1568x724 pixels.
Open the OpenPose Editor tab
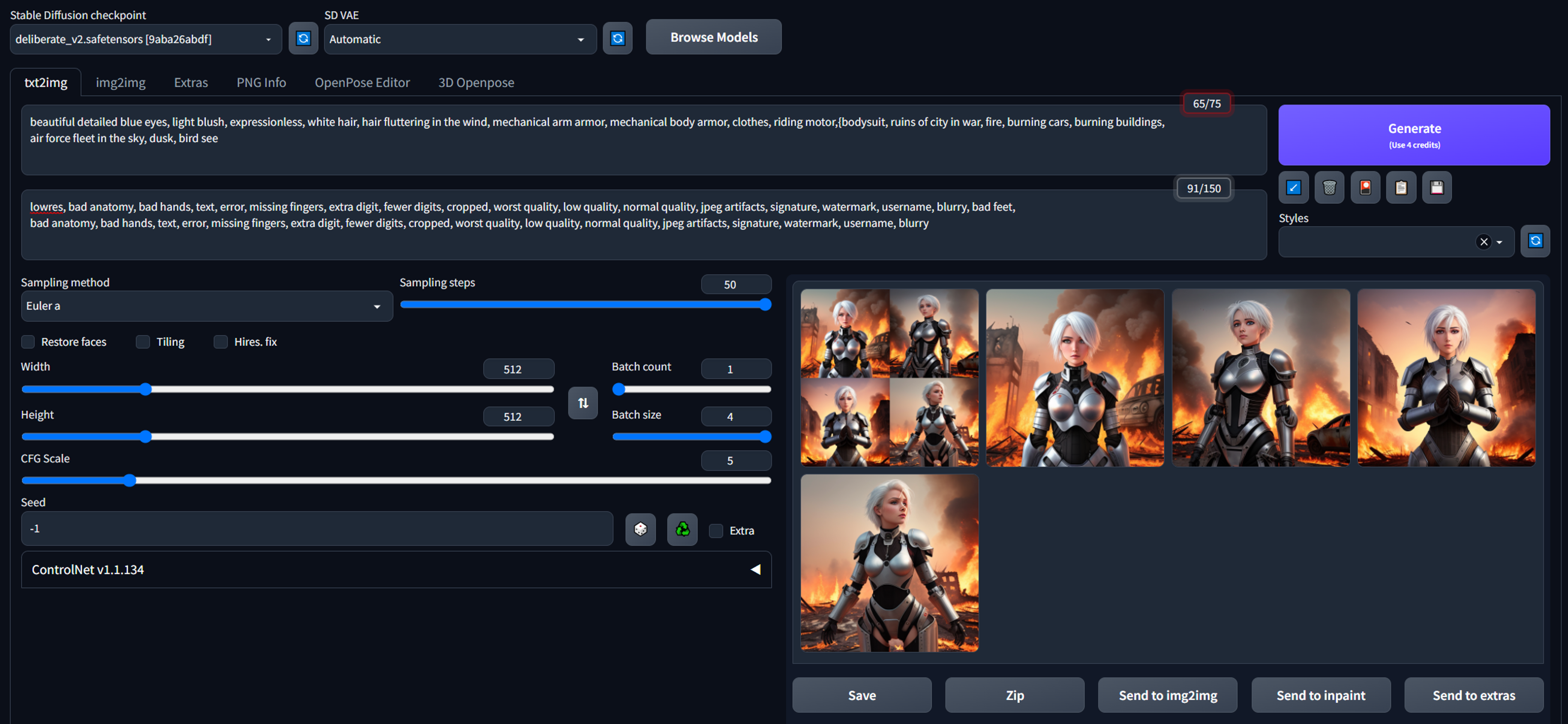[x=362, y=82]
